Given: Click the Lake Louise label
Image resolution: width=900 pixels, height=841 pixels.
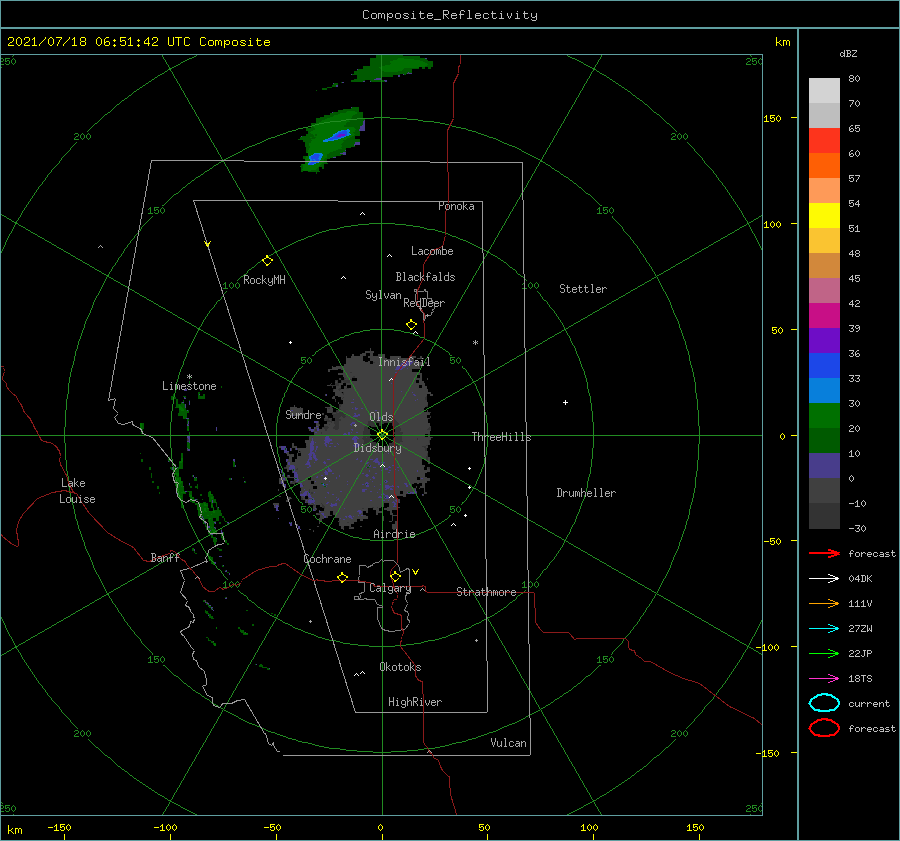Looking at the screenshot, I should point(77,491).
